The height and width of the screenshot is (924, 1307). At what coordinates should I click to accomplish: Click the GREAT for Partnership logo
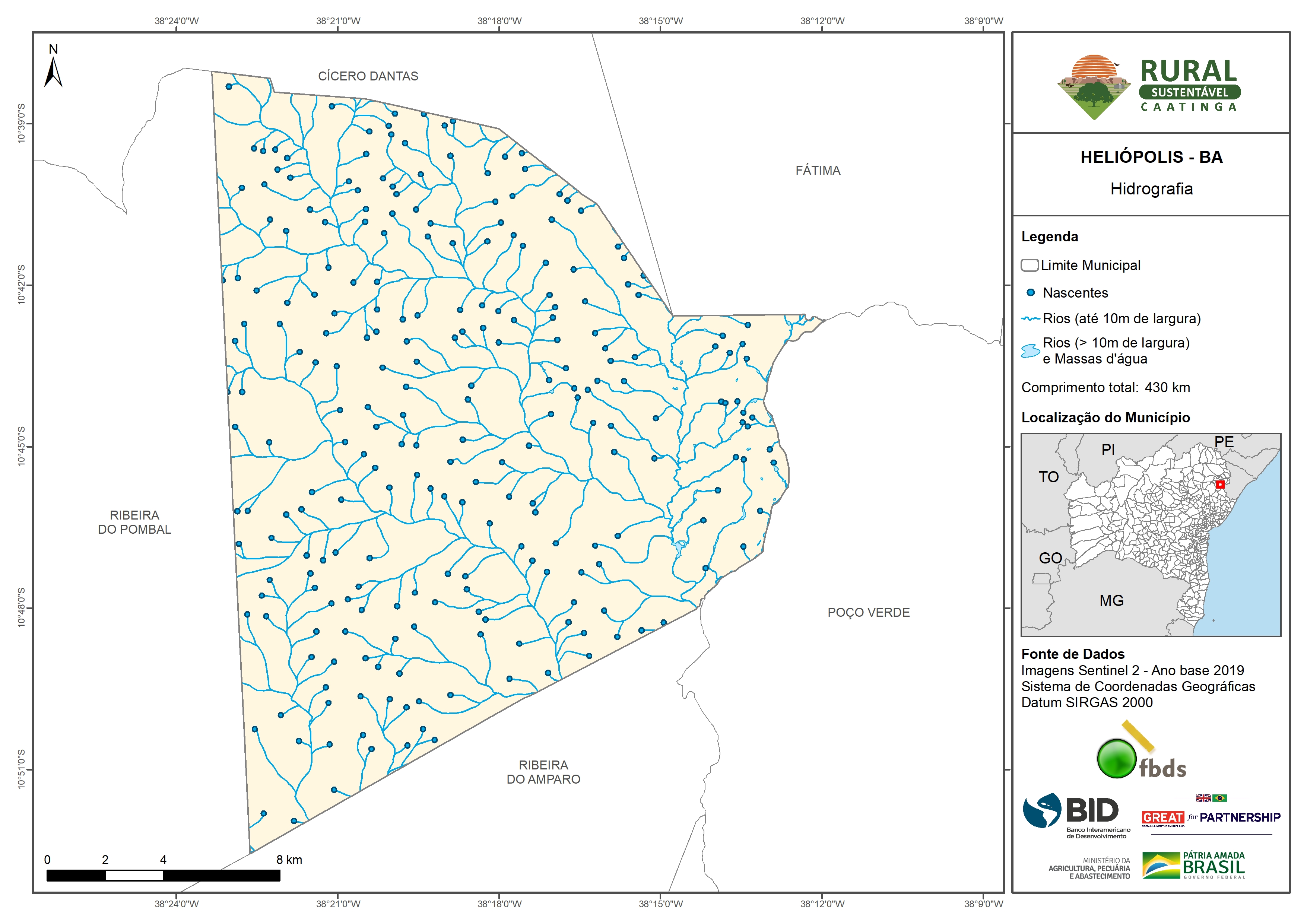point(1211,817)
